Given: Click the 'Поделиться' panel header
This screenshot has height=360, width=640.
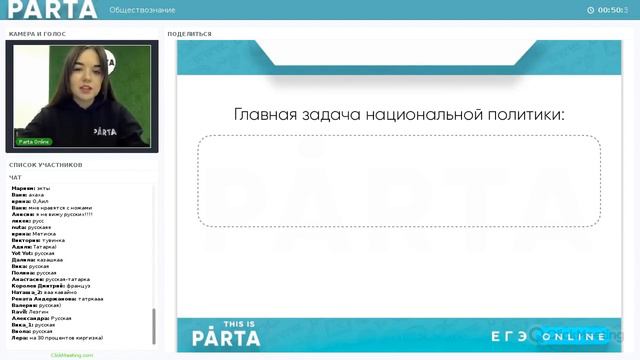Looking at the screenshot, I should coord(189,34).
